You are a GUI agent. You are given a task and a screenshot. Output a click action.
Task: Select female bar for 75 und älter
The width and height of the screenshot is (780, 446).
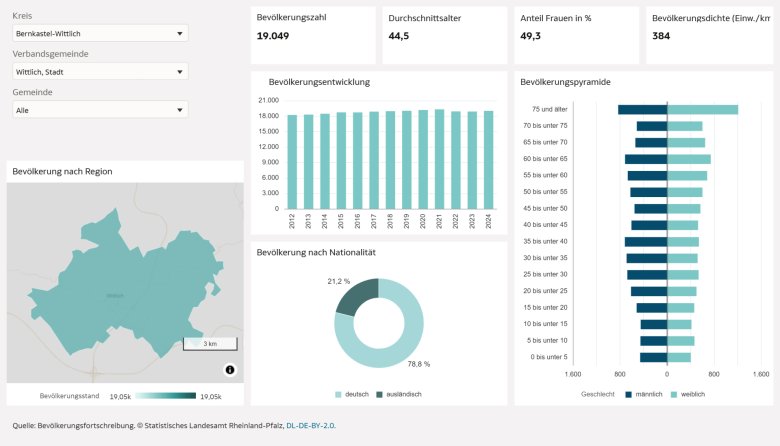coord(702,110)
